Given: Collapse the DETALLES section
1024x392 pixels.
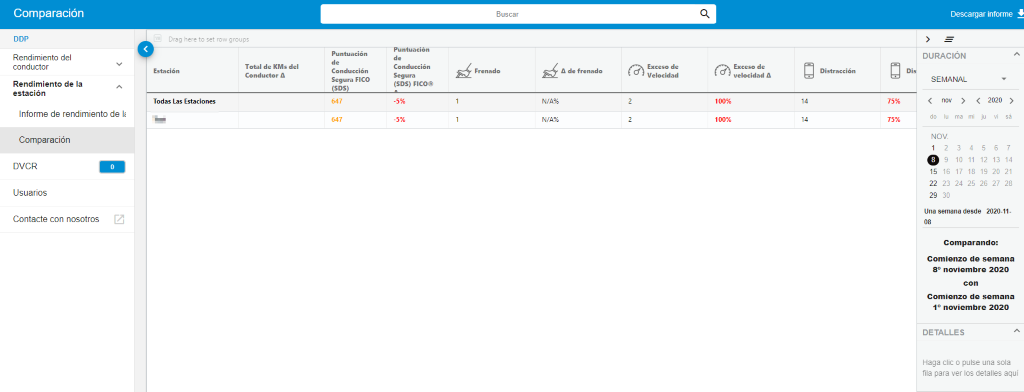Looking at the screenshot, I should coord(1016,332).
